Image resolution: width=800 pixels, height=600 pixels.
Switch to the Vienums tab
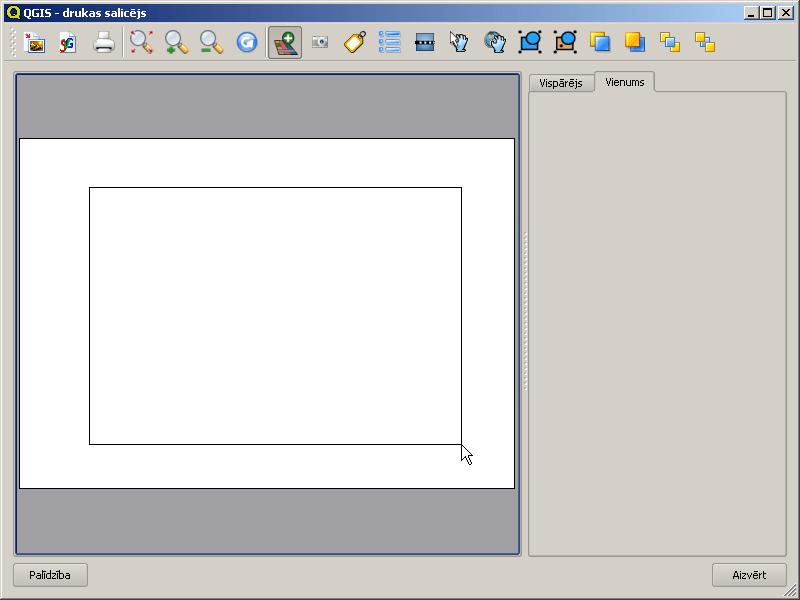(x=624, y=82)
